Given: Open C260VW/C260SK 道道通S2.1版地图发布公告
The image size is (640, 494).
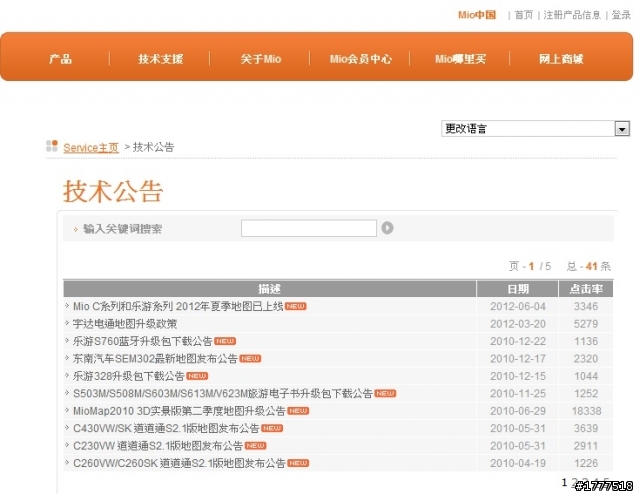Looking at the screenshot, I should tap(179, 463).
